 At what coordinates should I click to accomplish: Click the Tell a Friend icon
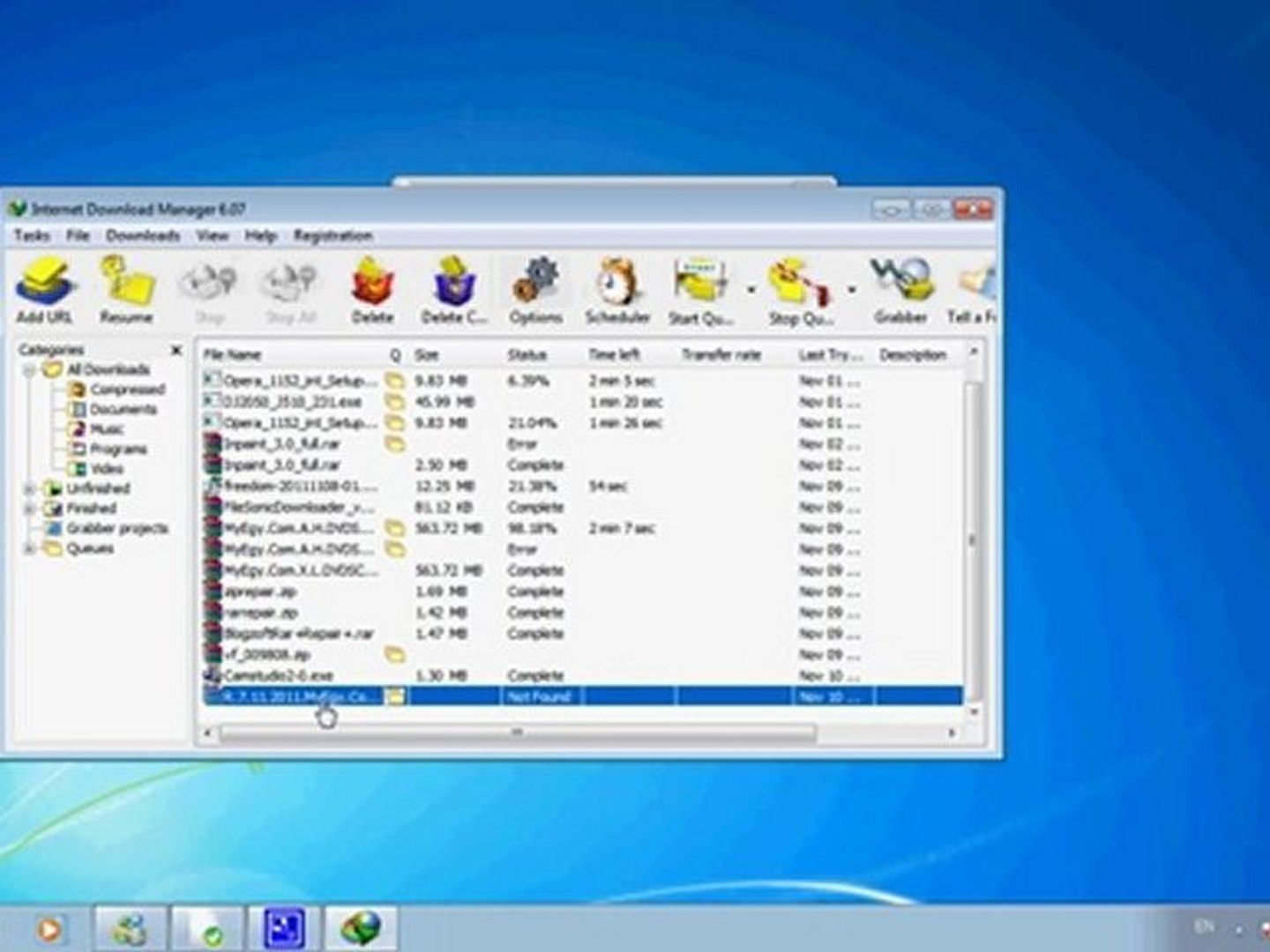[x=973, y=291]
